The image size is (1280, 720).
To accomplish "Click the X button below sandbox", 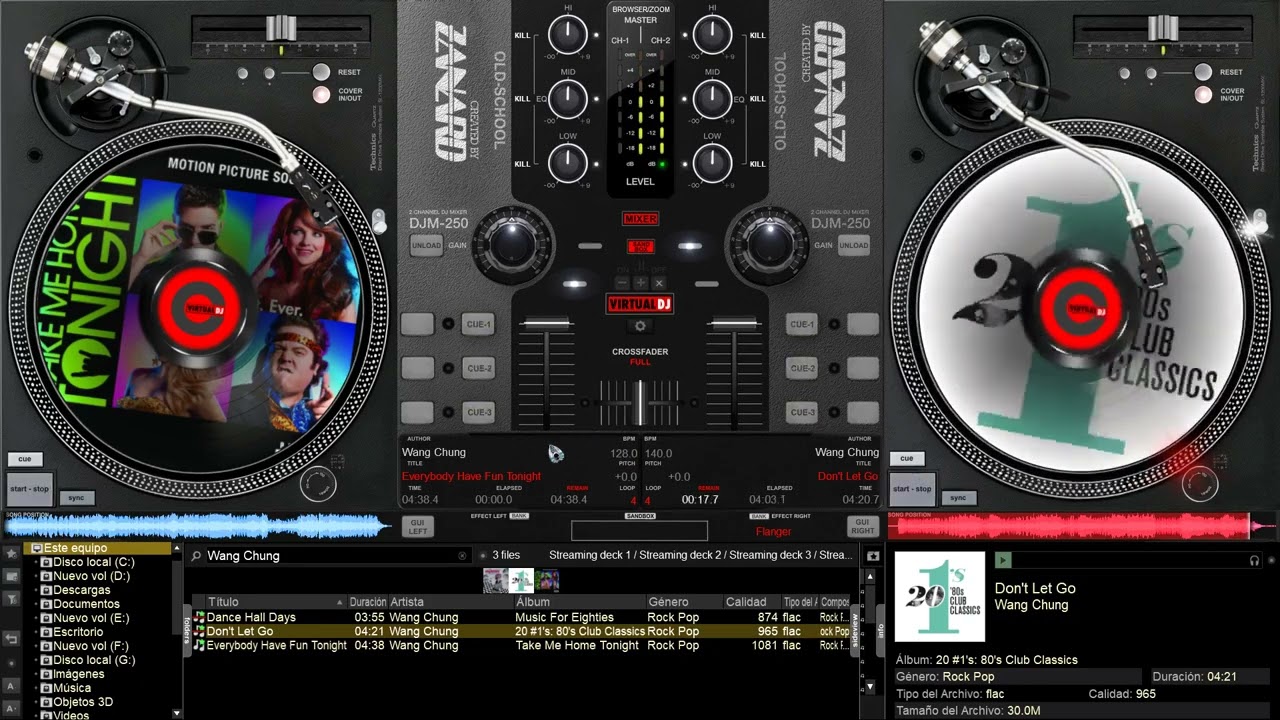I will (x=658, y=283).
